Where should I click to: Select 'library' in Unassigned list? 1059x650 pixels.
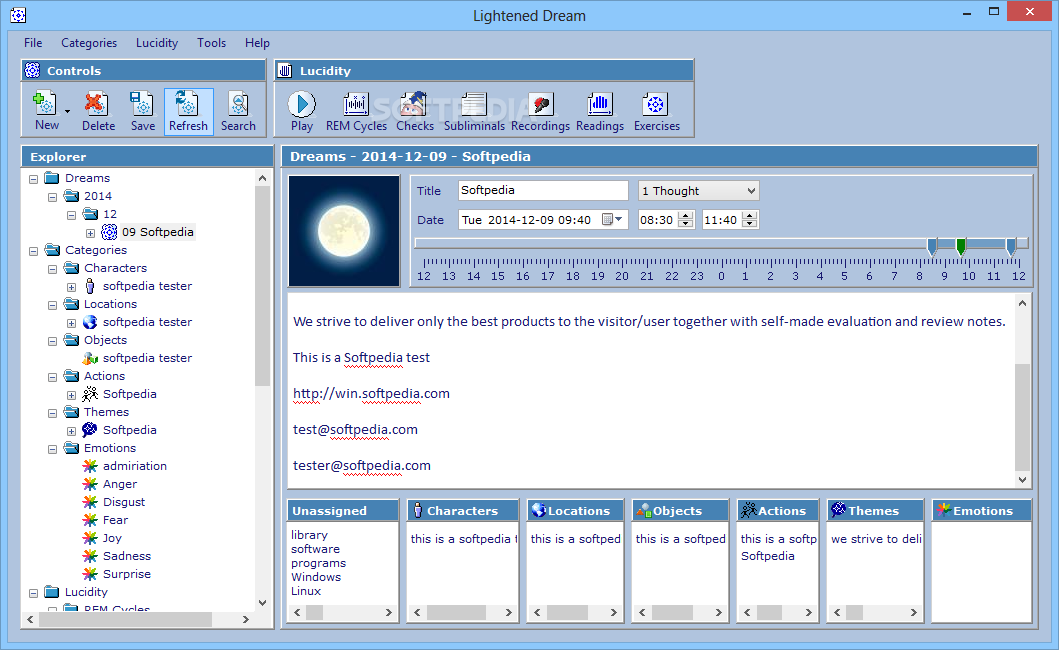click(309, 534)
